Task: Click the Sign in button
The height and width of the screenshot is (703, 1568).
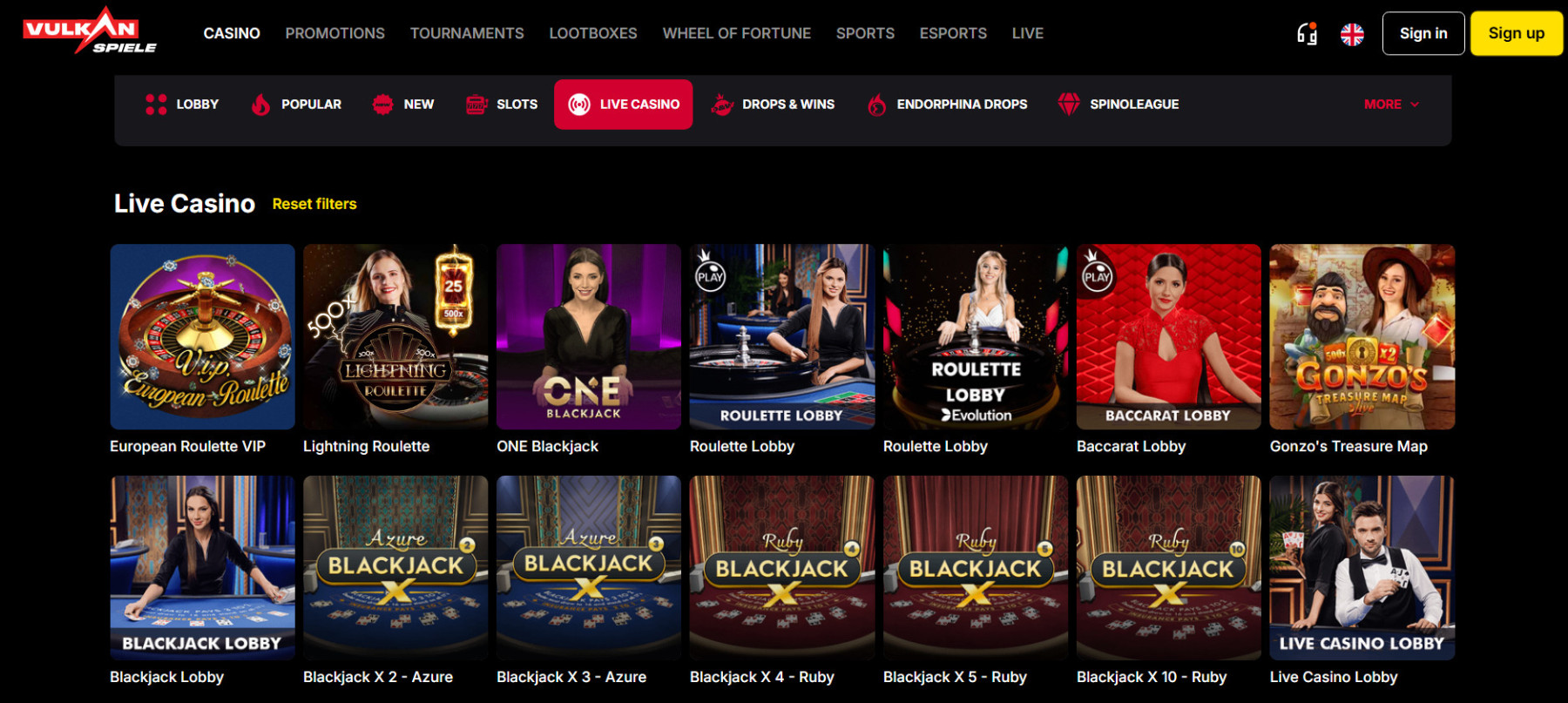Action: click(1423, 34)
